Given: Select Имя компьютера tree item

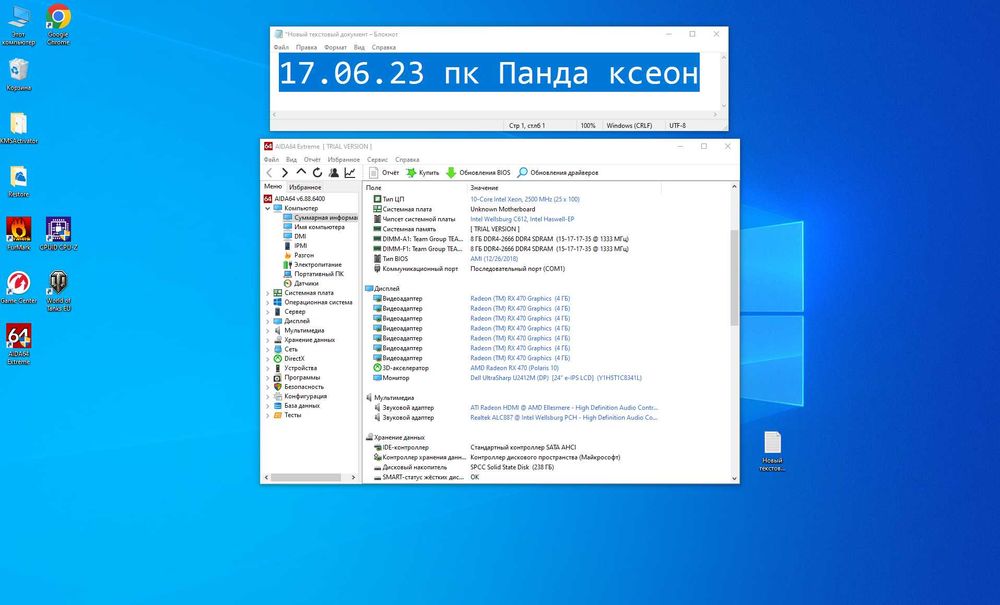Looking at the screenshot, I should click(x=314, y=227).
